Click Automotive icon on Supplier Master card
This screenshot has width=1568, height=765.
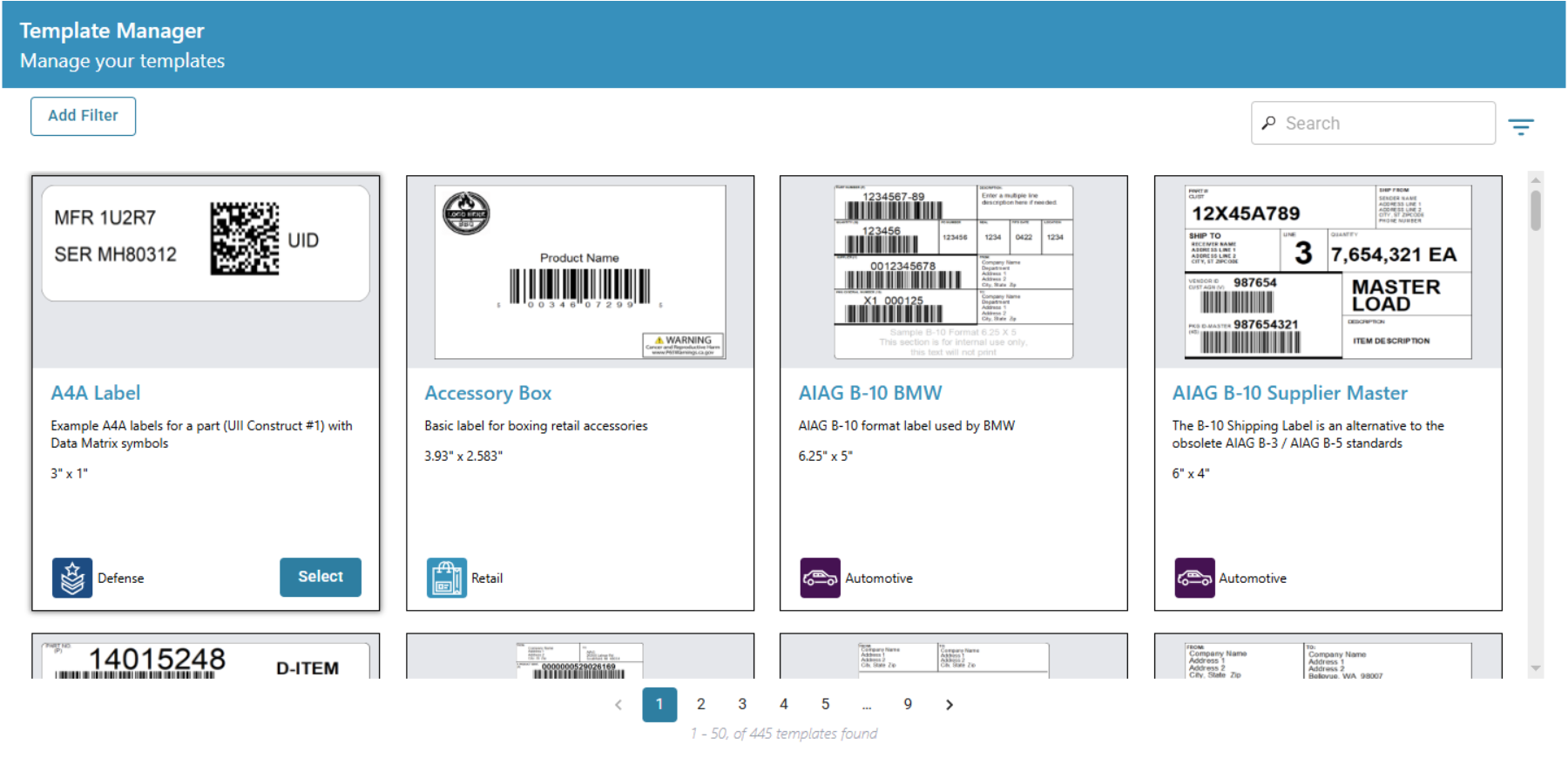click(x=1194, y=578)
